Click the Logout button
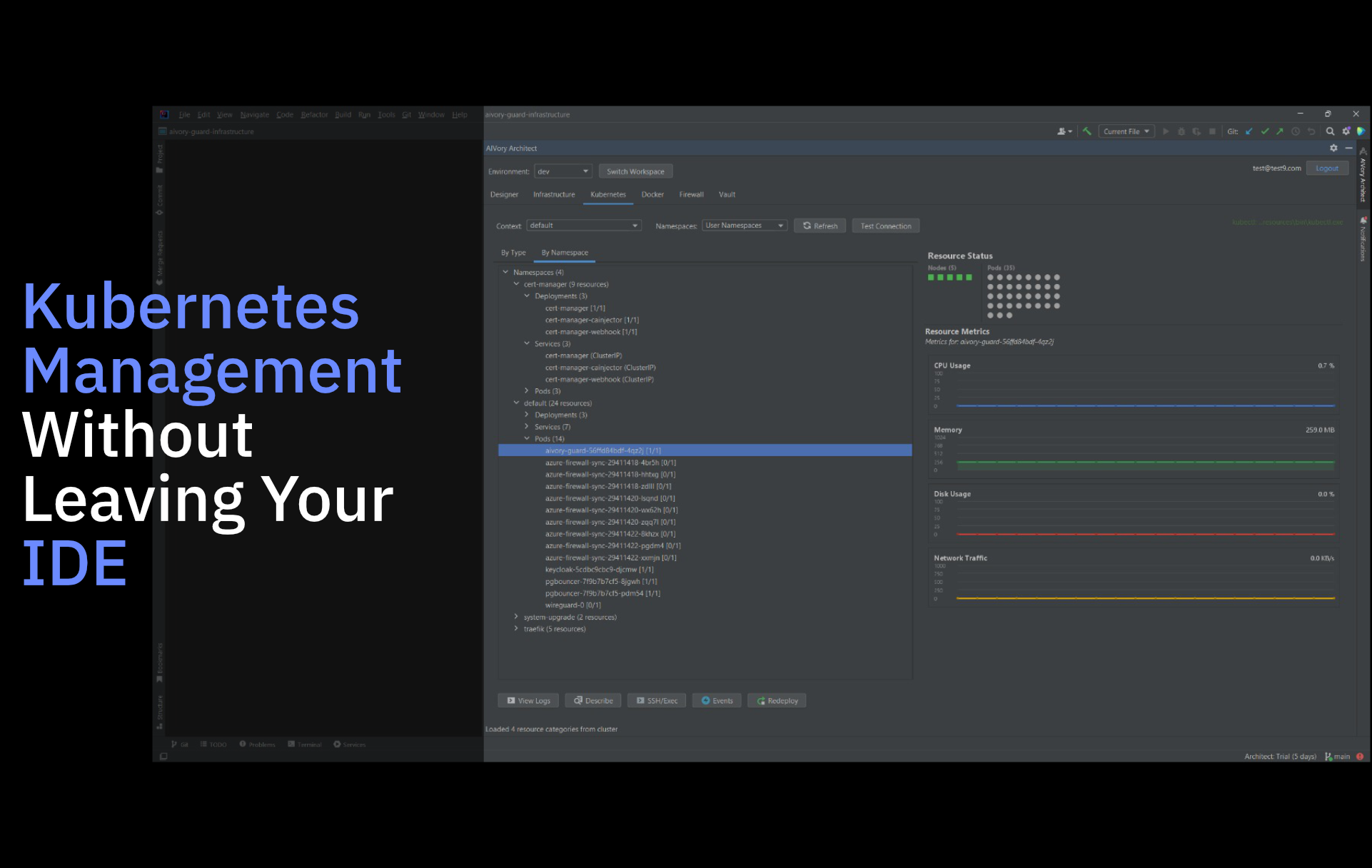Screen dimensions: 1372x868 coord(1326,168)
